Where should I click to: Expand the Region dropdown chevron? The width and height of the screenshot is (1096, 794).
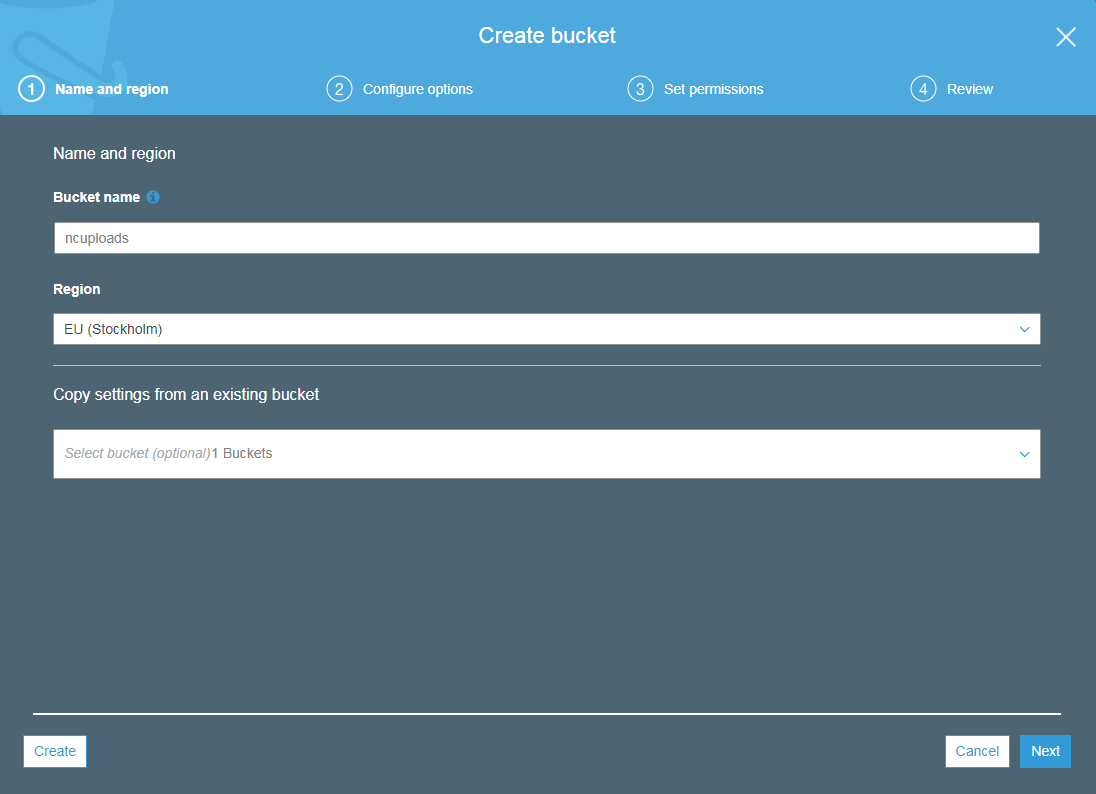point(1025,329)
